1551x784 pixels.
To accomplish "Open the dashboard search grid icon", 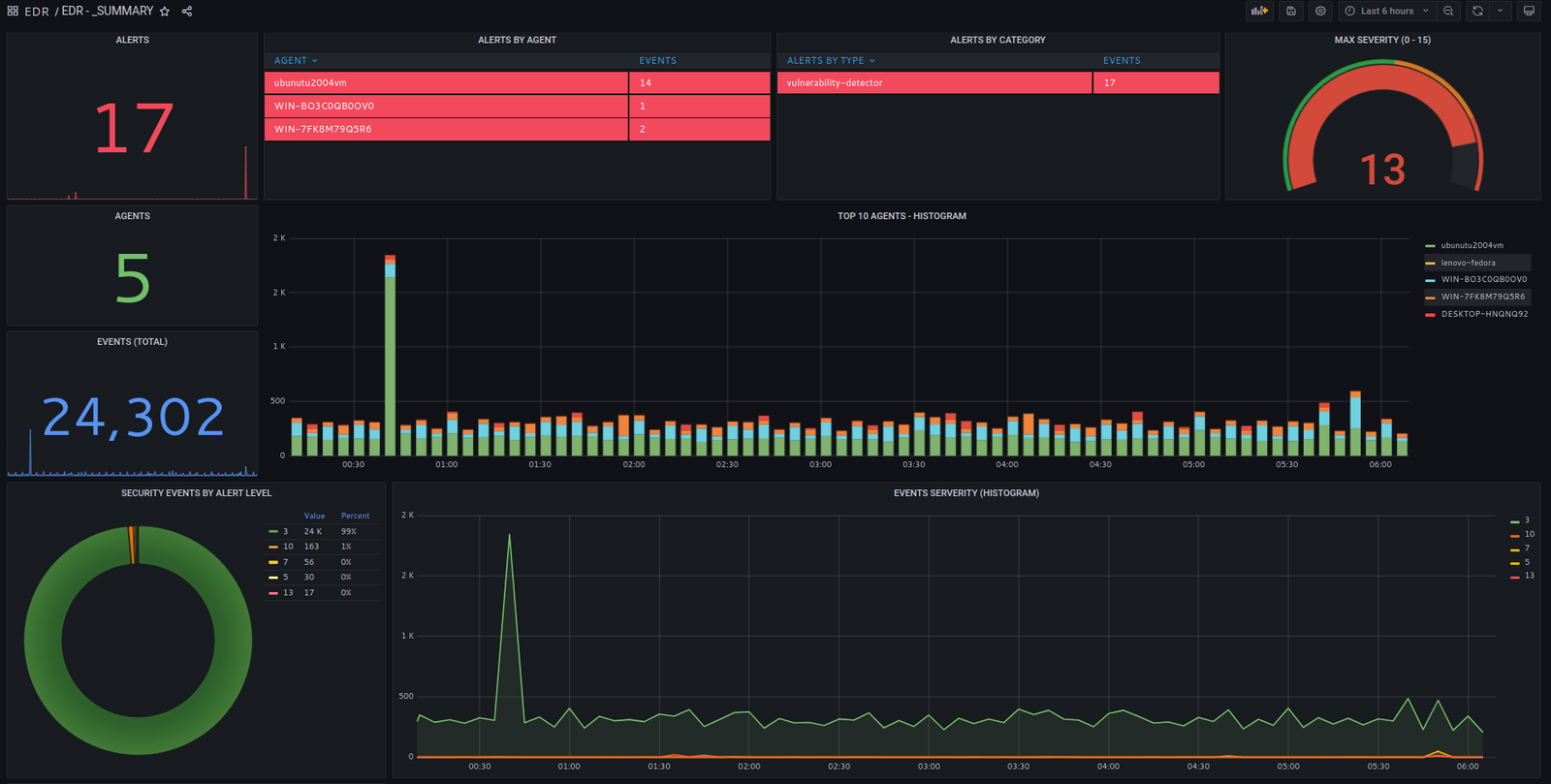I will click(x=13, y=12).
